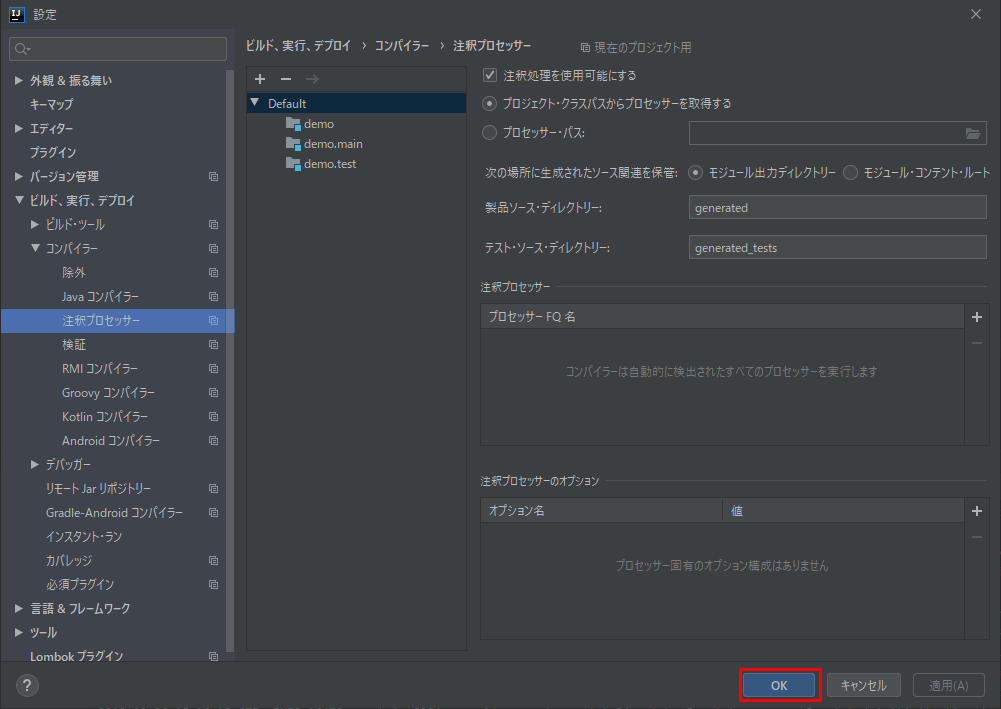This screenshot has height=709, width=1001.
Task: Toggle the 注釈処理を使用可能にする checkbox
Action: [490, 75]
